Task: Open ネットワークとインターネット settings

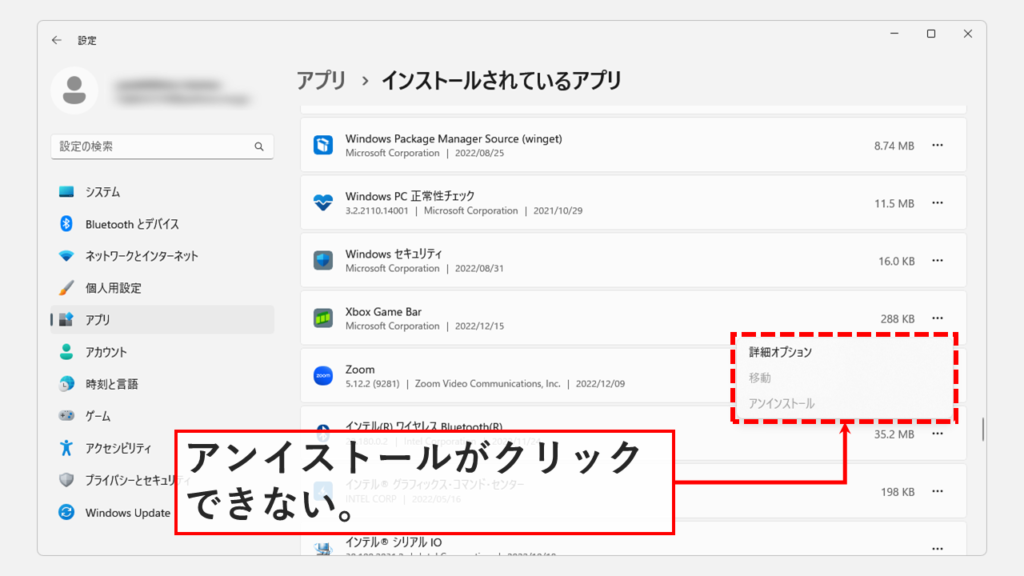Action: 162,256
